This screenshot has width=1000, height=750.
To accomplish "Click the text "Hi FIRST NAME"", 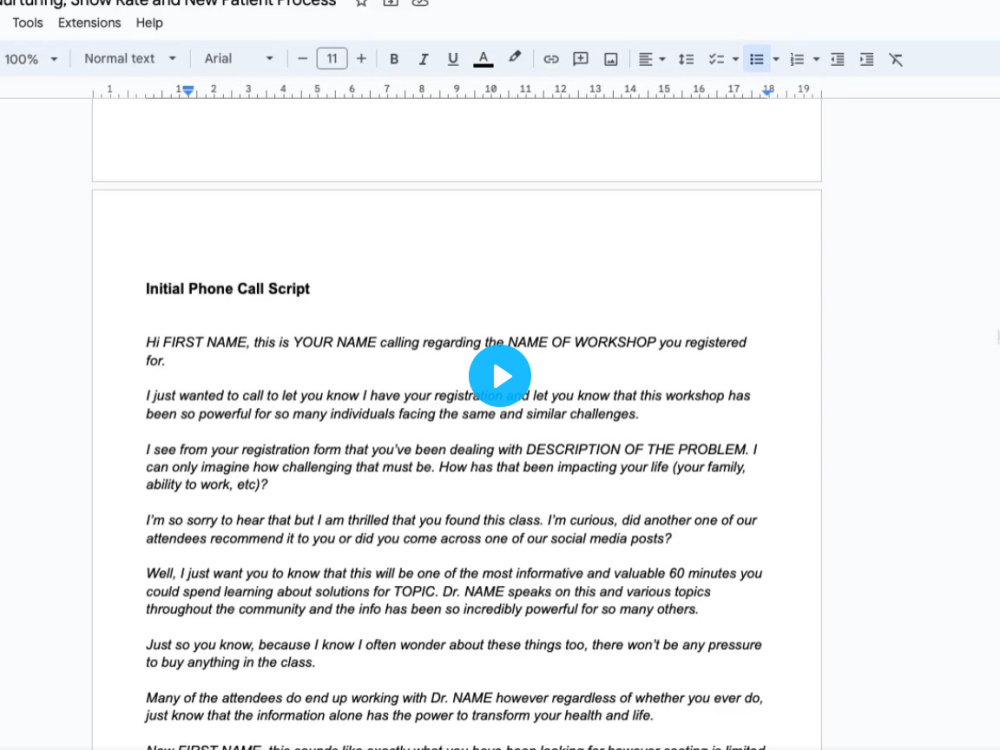I will (197, 342).
